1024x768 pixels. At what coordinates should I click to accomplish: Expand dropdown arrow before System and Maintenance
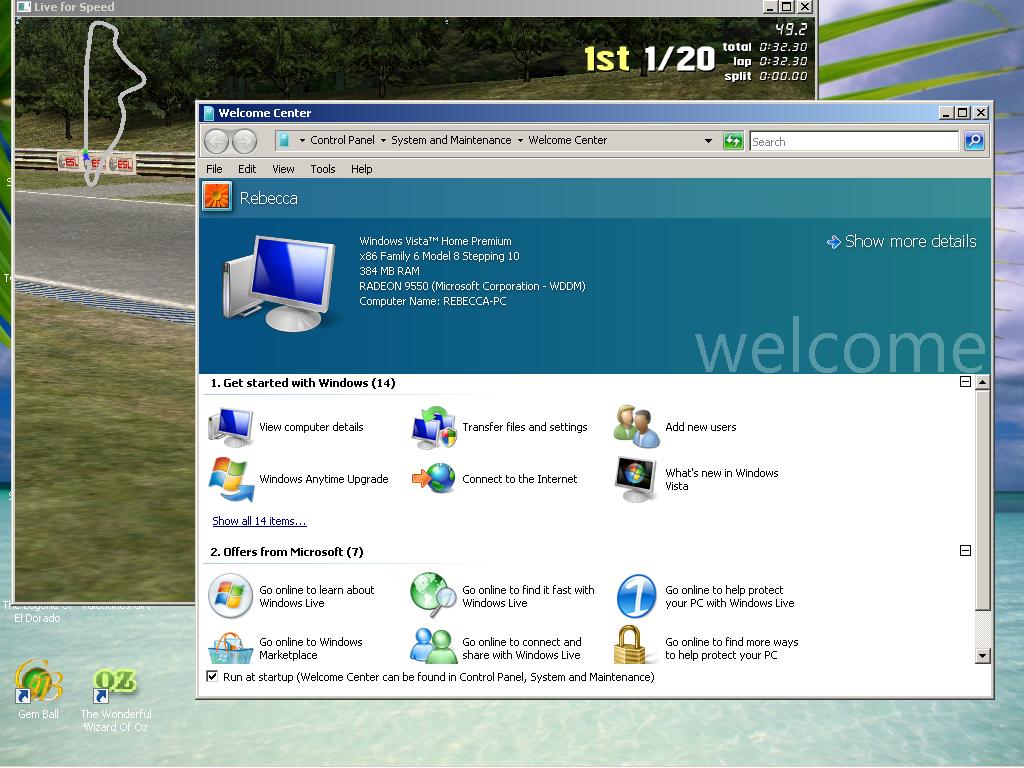(x=383, y=140)
